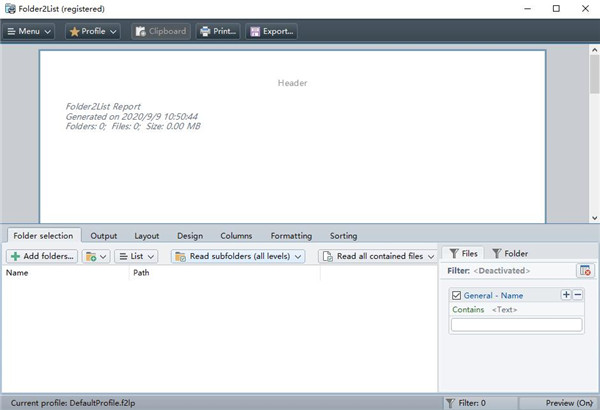Click the minus icon to remove filter
This screenshot has height=410, width=600.
click(x=577, y=295)
